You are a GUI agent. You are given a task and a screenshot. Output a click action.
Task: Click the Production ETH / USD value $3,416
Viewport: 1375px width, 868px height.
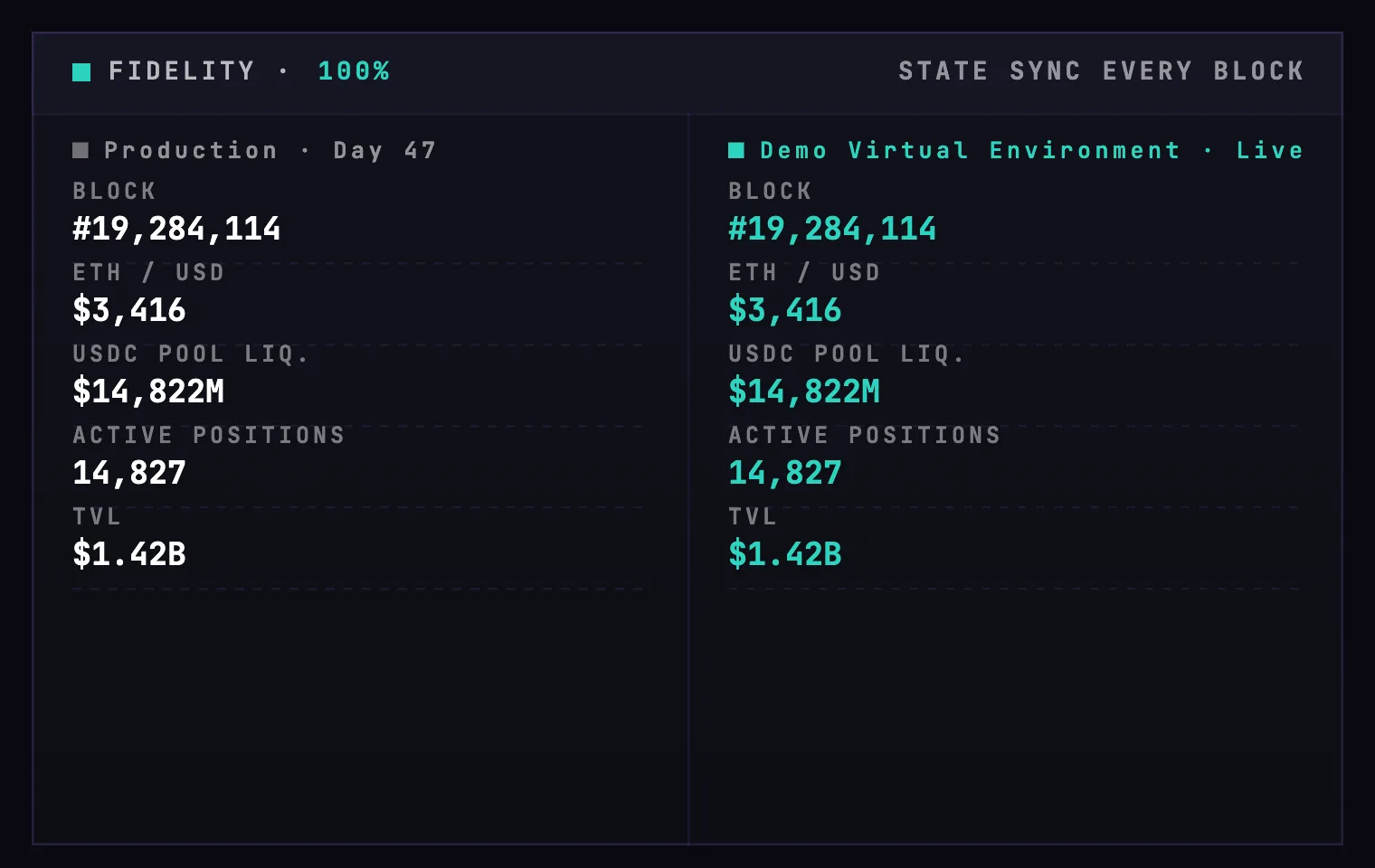pyautogui.click(x=129, y=310)
